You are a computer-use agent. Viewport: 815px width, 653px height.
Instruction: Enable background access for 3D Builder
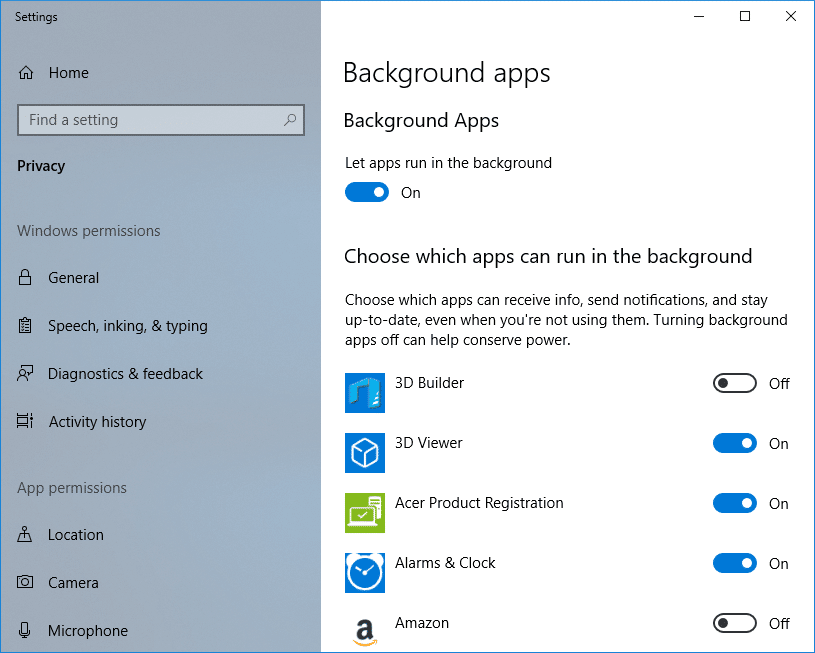coord(735,383)
